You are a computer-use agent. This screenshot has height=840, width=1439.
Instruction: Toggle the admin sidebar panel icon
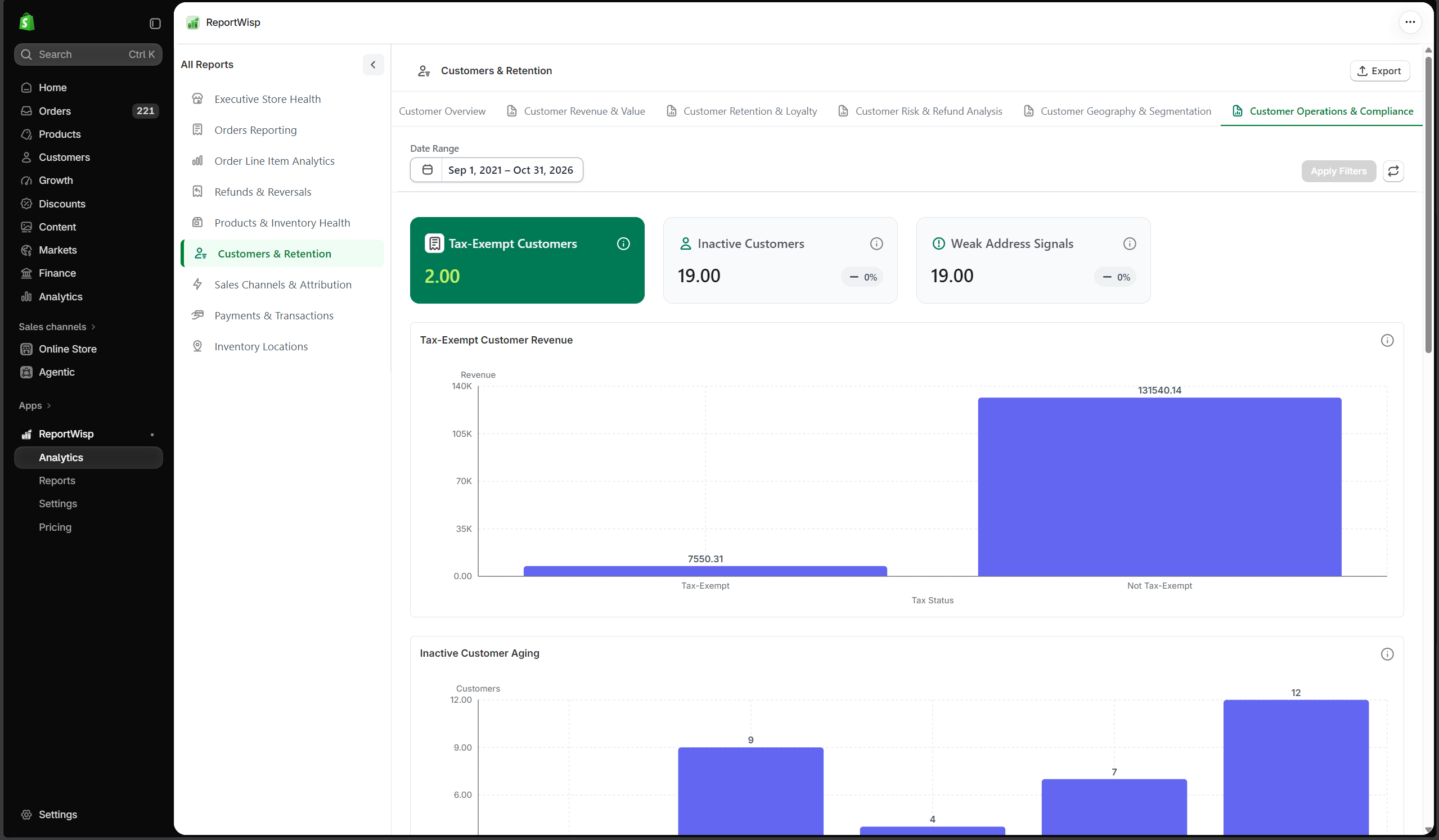155,24
